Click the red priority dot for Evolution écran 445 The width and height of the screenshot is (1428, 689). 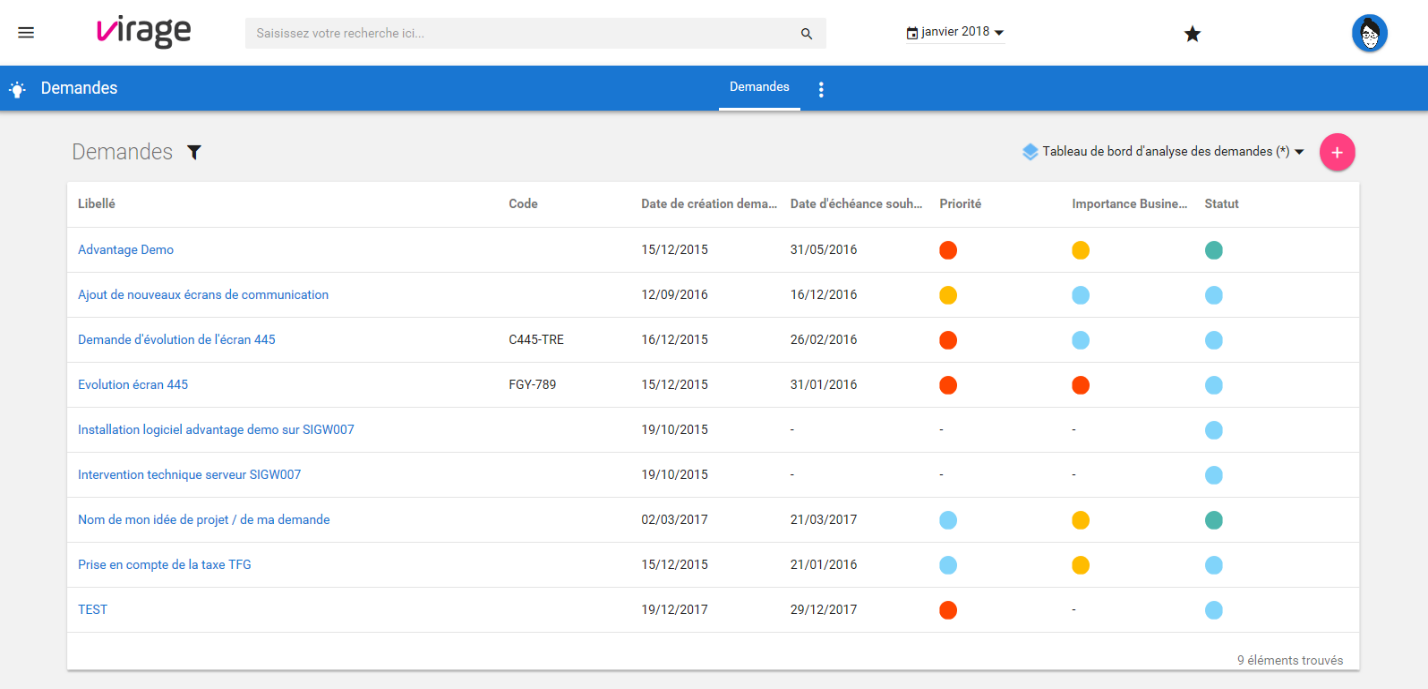click(x=948, y=384)
